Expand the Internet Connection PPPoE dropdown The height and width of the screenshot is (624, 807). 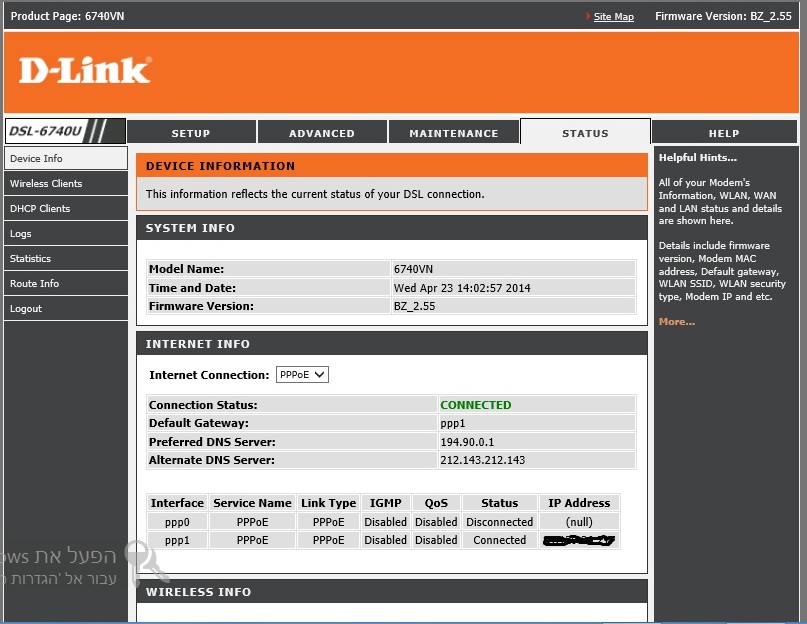[x=302, y=375]
